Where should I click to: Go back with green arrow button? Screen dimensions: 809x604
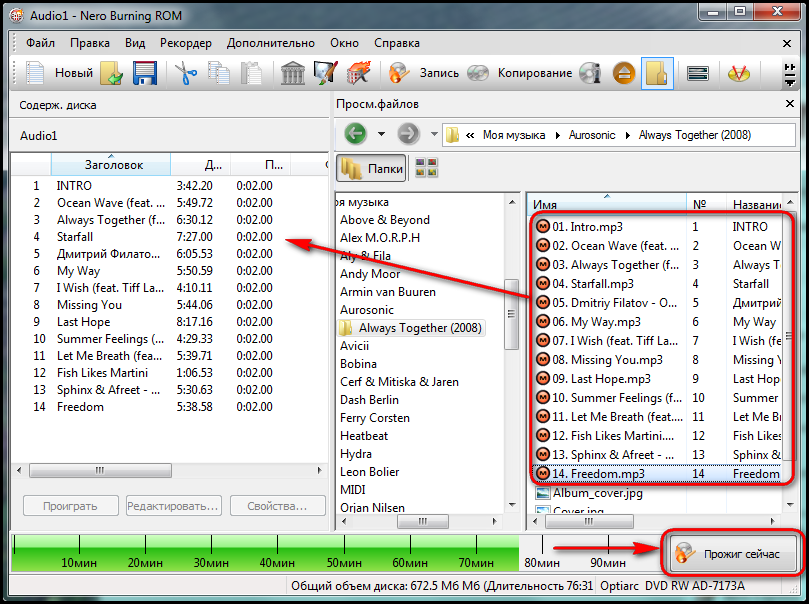(355, 134)
